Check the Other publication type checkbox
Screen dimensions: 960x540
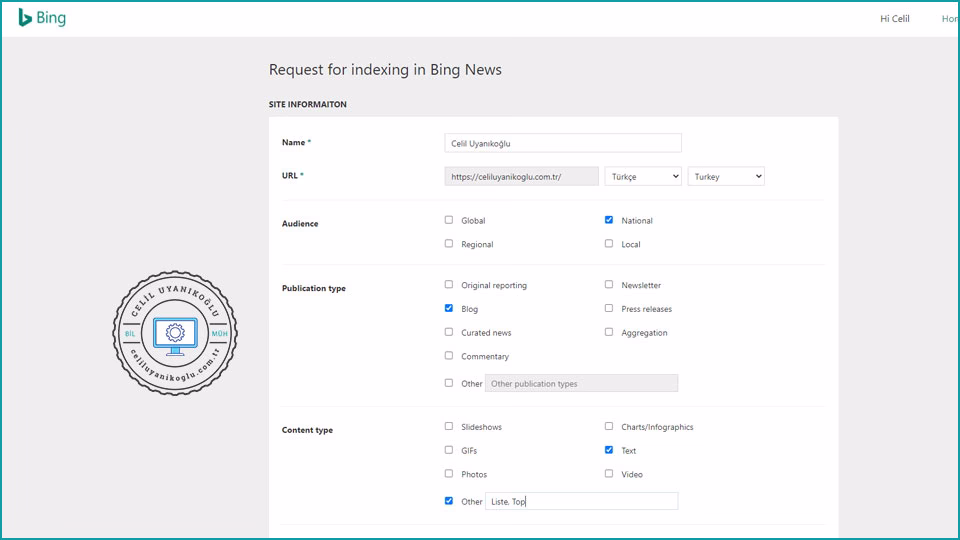click(449, 383)
